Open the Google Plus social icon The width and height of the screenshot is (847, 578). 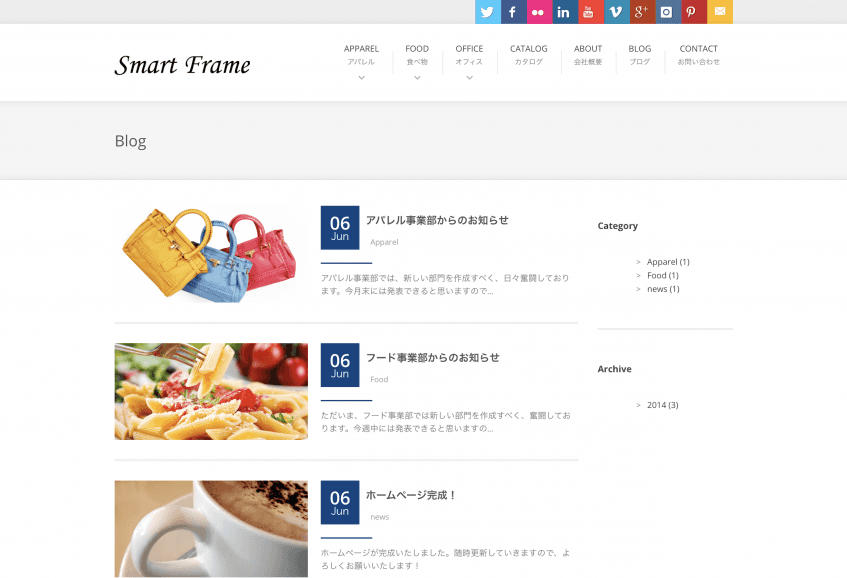click(x=643, y=12)
